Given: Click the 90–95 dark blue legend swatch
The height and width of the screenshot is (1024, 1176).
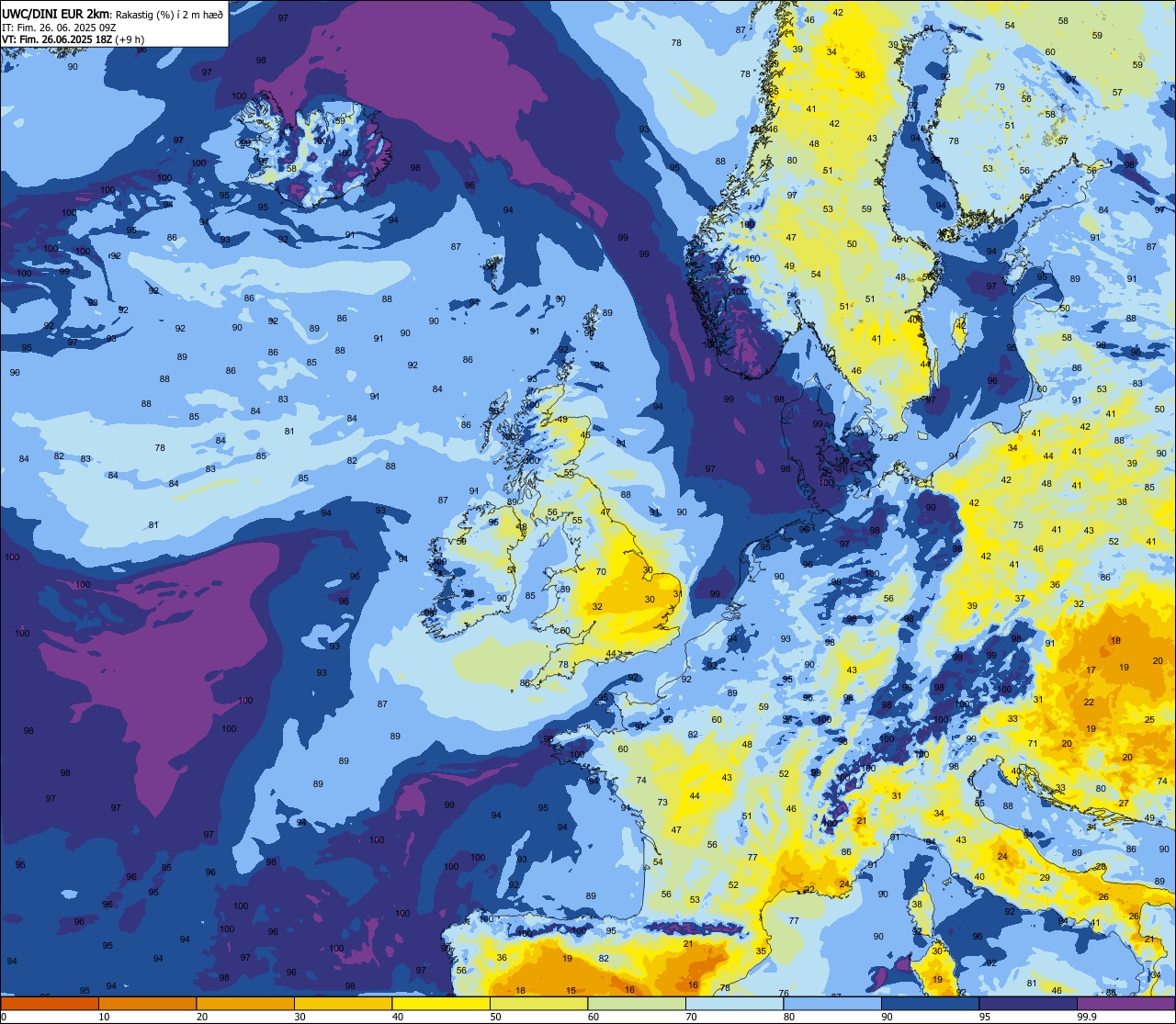Looking at the screenshot, I should pos(930,1003).
